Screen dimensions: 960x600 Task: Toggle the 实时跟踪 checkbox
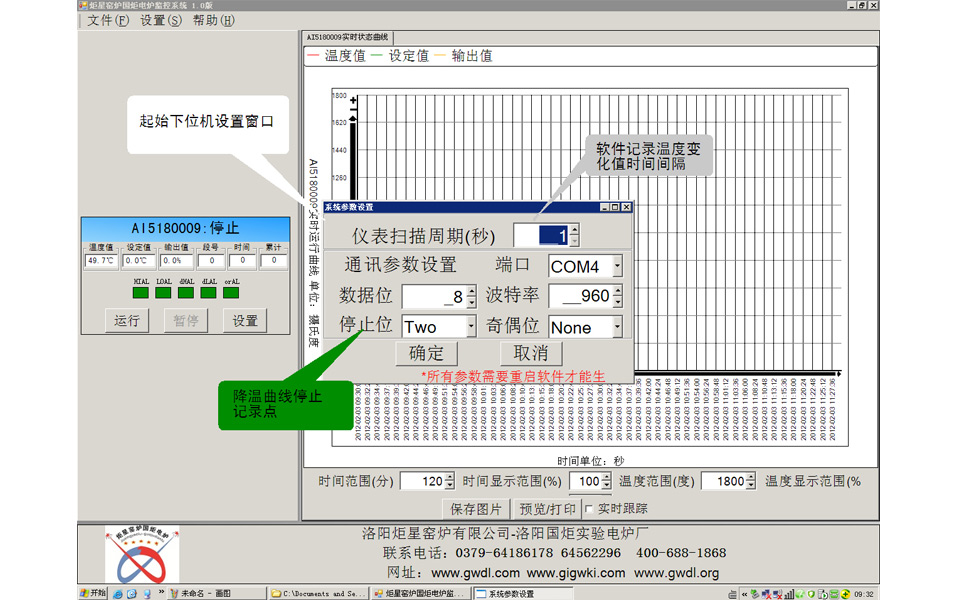click(589, 509)
